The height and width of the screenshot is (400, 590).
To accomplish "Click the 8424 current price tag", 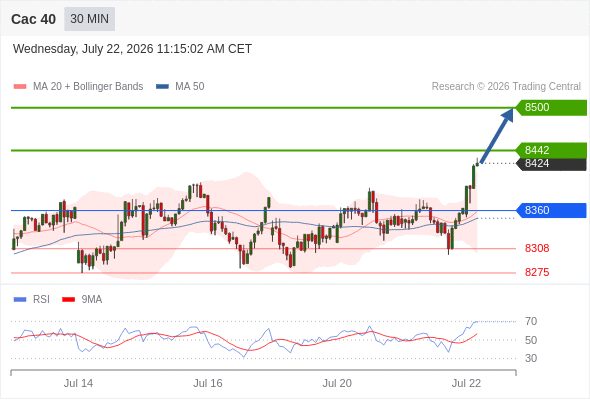I will tap(551, 164).
